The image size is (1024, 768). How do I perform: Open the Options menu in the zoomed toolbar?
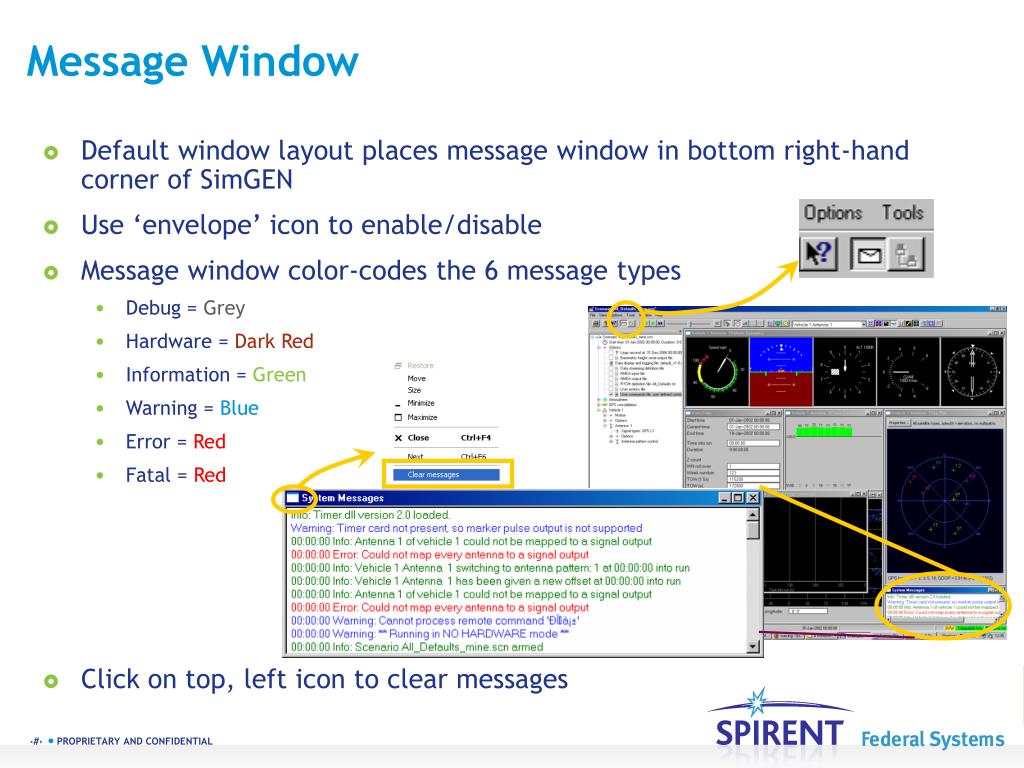pyautogui.click(x=833, y=213)
